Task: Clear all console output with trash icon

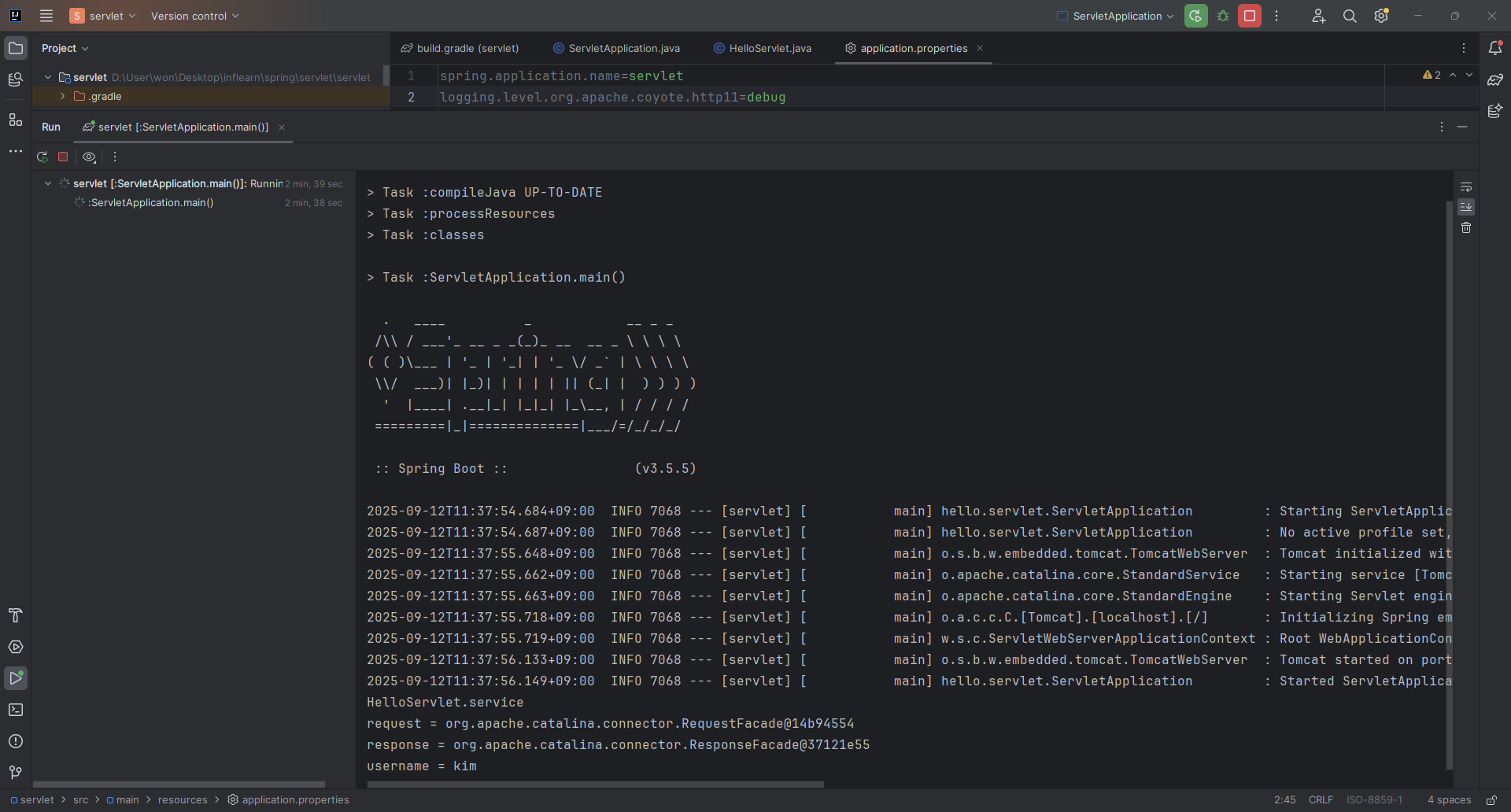Action: (x=1466, y=227)
